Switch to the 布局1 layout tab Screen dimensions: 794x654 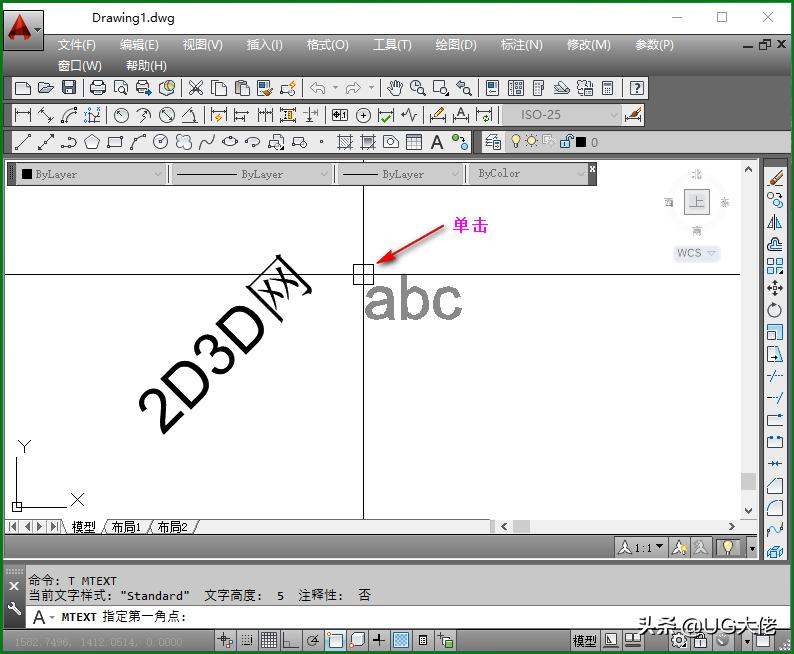click(x=126, y=527)
